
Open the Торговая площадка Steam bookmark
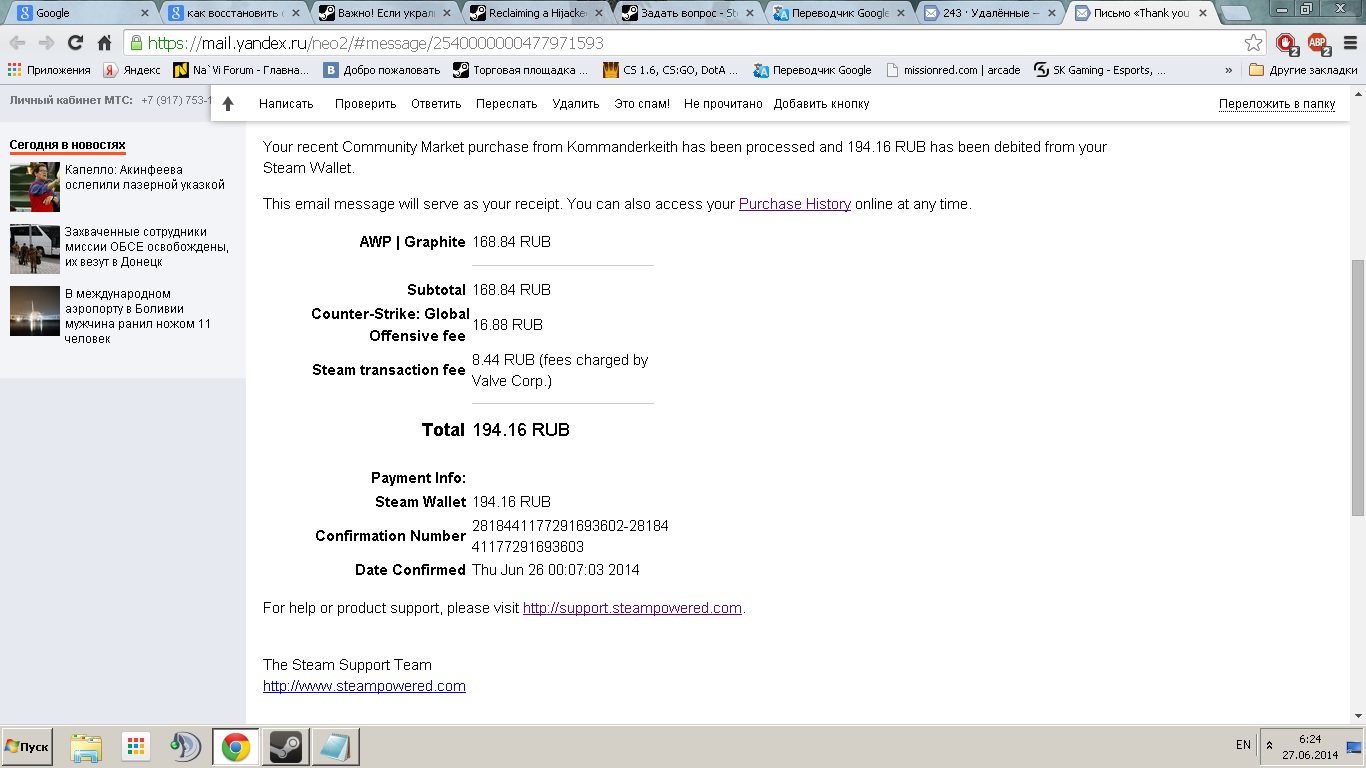(x=520, y=70)
